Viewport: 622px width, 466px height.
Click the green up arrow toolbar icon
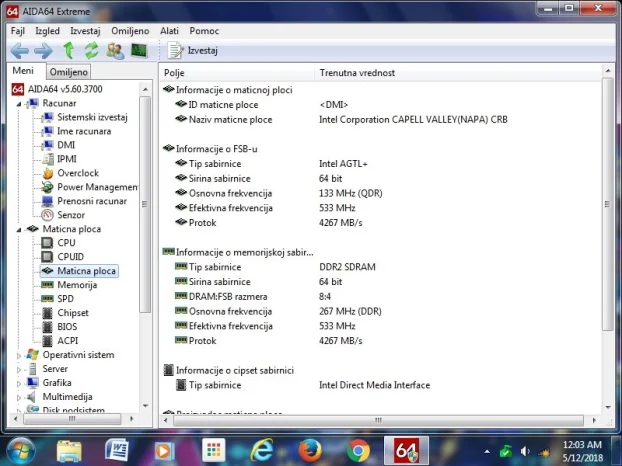(x=69, y=50)
